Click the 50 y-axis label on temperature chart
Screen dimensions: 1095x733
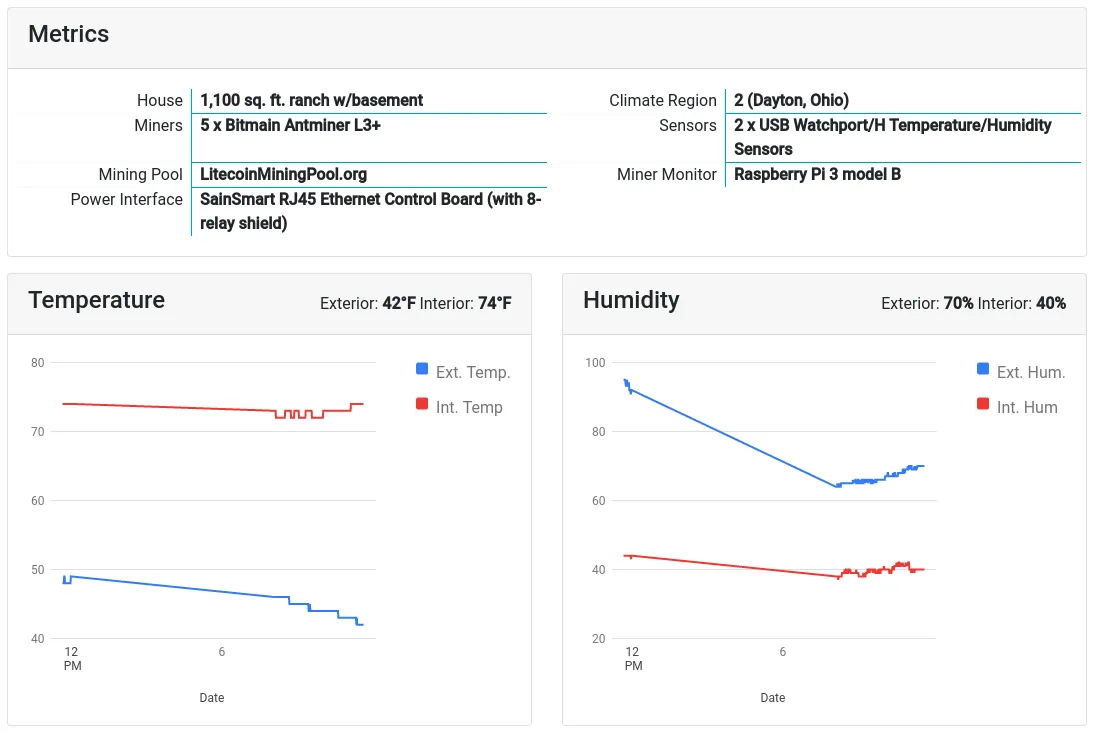[38, 570]
